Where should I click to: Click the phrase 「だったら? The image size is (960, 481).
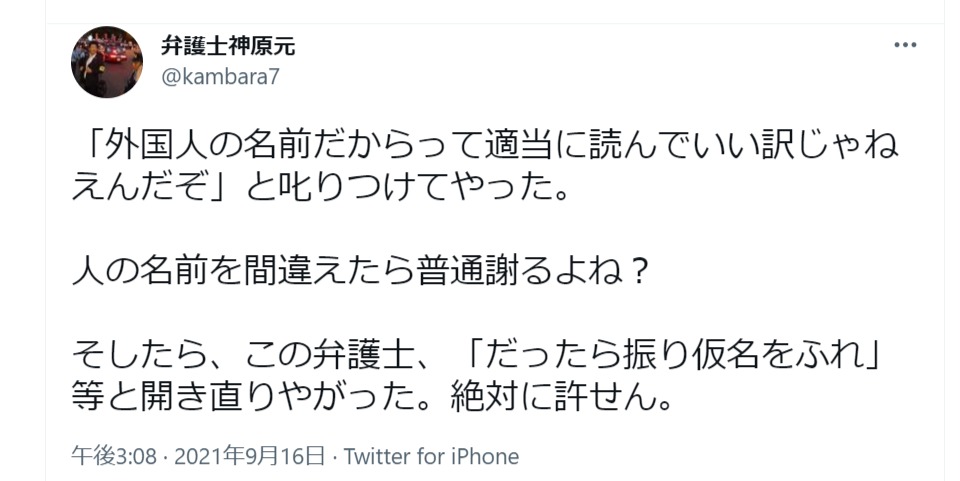tap(524, 357)
